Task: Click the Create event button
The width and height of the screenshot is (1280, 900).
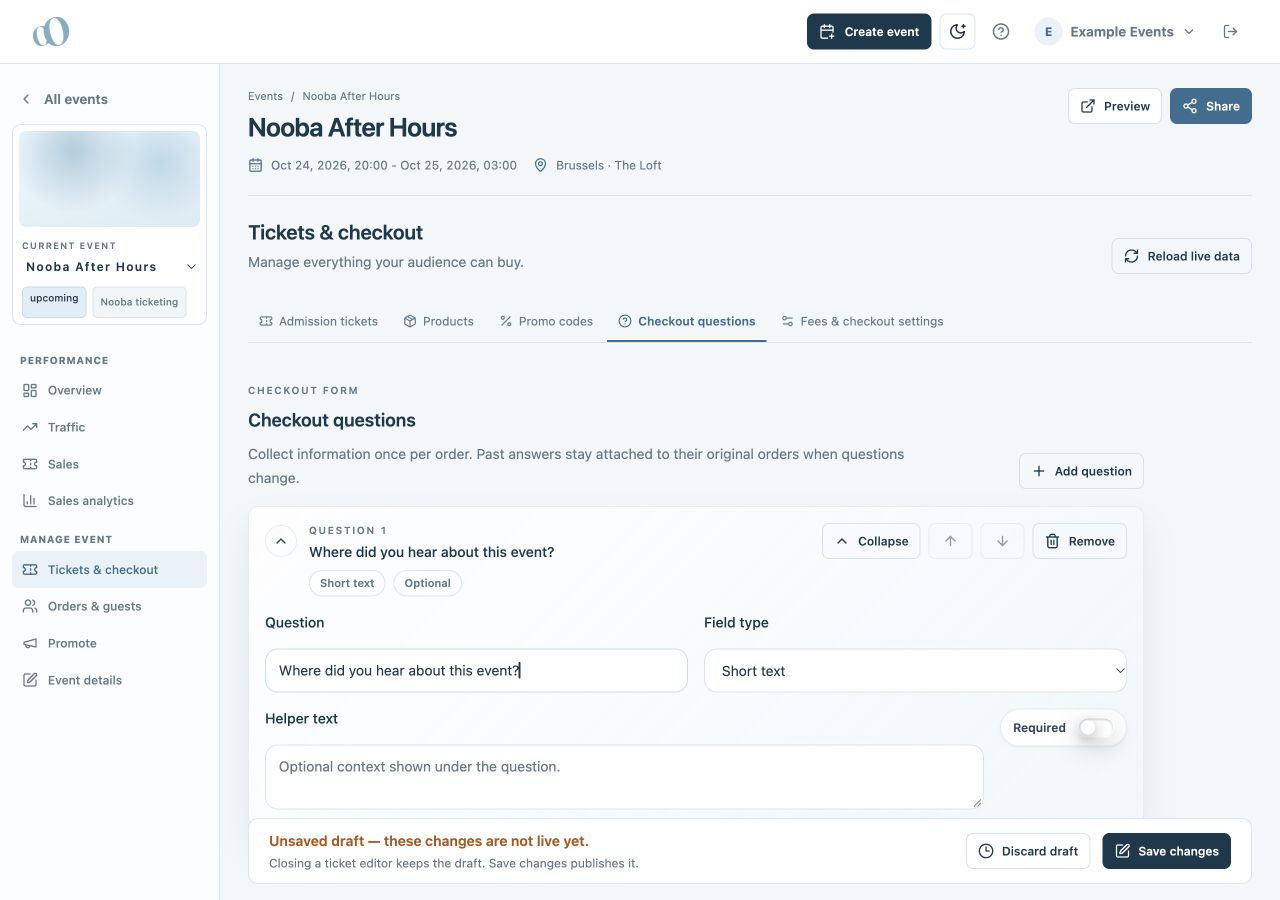Action: click(x=869, y=32)
